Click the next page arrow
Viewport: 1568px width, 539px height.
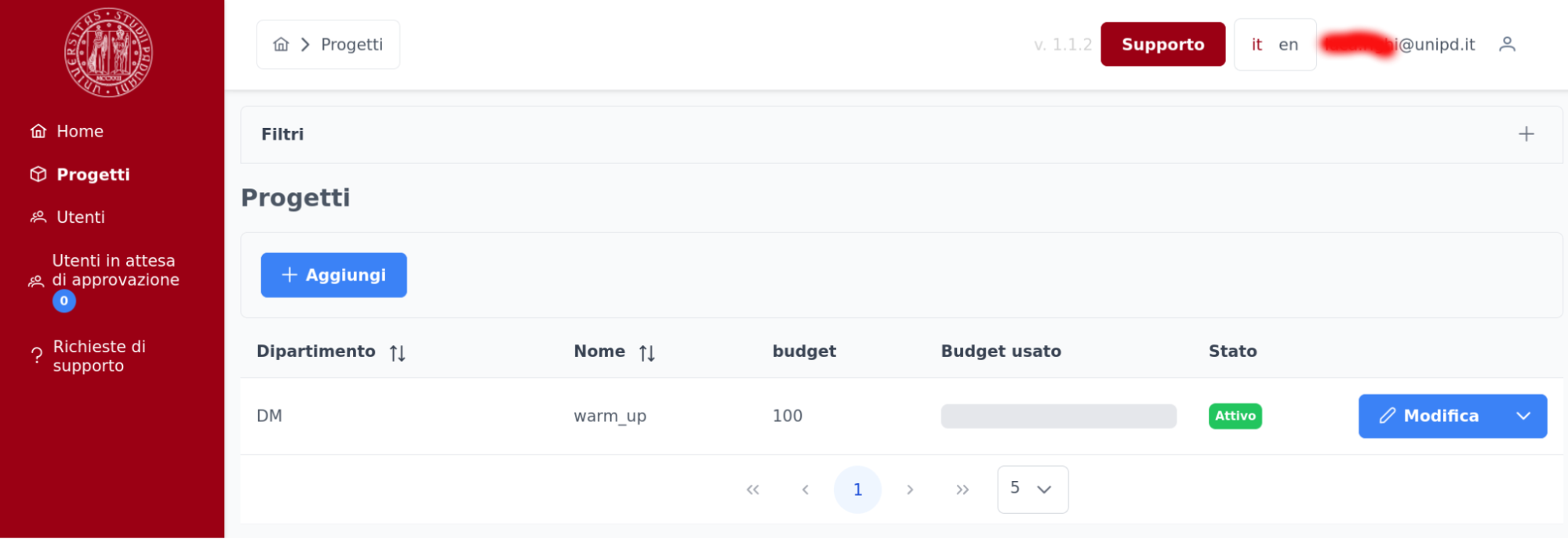pos(910,490)
